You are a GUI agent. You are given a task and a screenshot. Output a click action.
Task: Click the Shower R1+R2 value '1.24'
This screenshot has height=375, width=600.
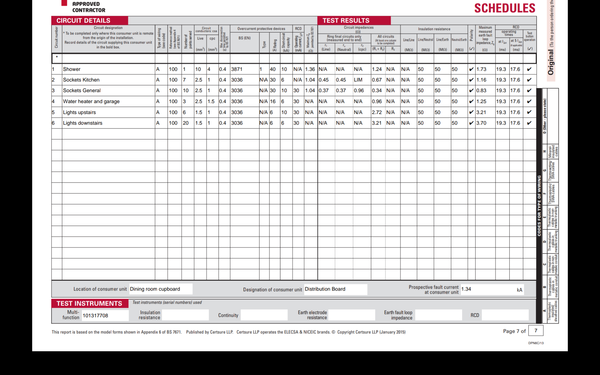click(377, 69)
